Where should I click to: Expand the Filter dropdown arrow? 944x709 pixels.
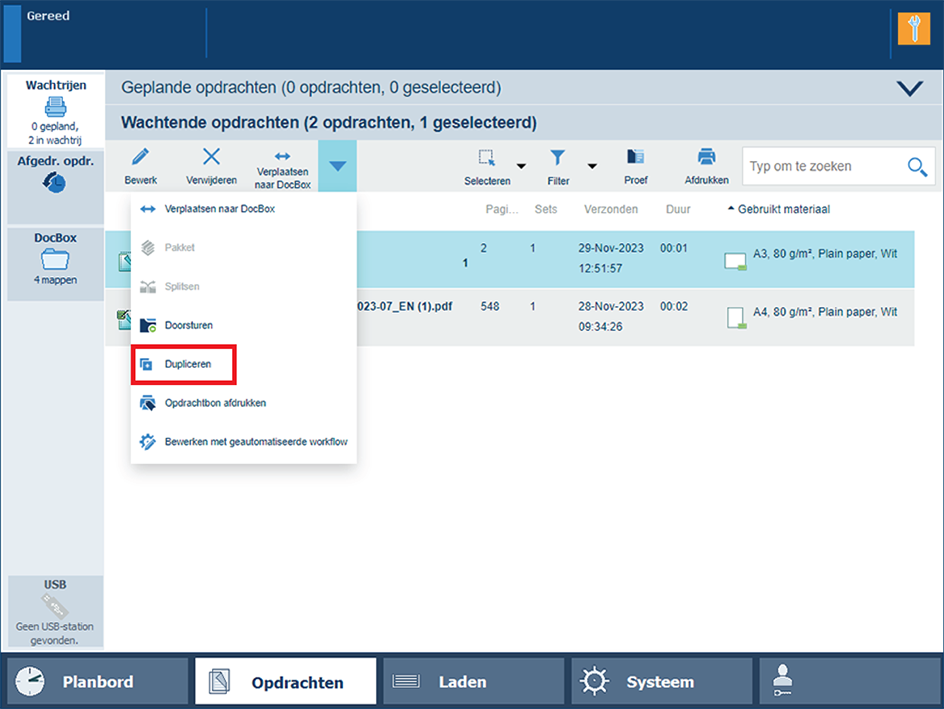pyautogui.click(x=592, y=166)
